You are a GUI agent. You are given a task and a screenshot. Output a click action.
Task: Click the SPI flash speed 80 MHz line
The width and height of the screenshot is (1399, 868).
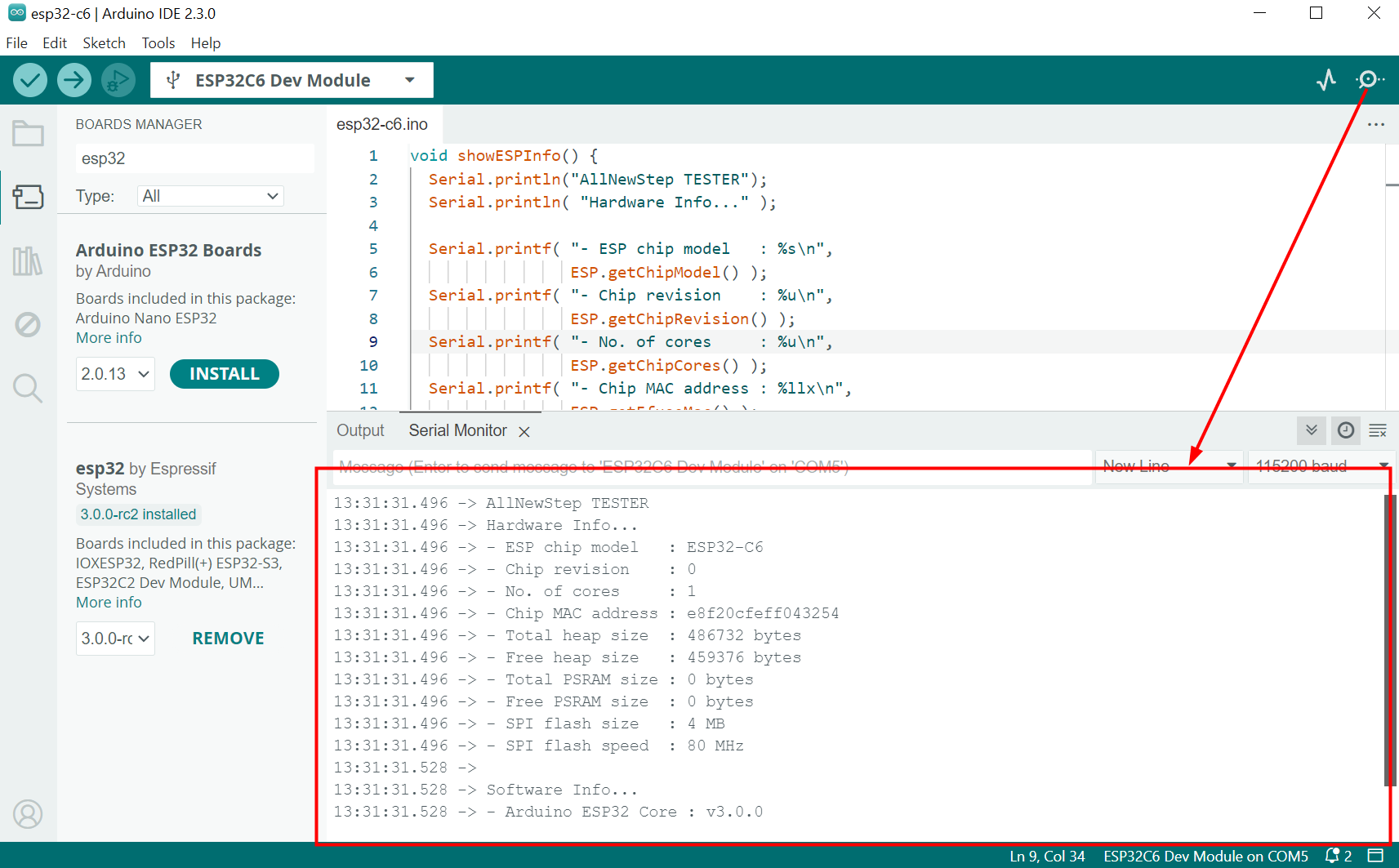[x=539, y=746]
